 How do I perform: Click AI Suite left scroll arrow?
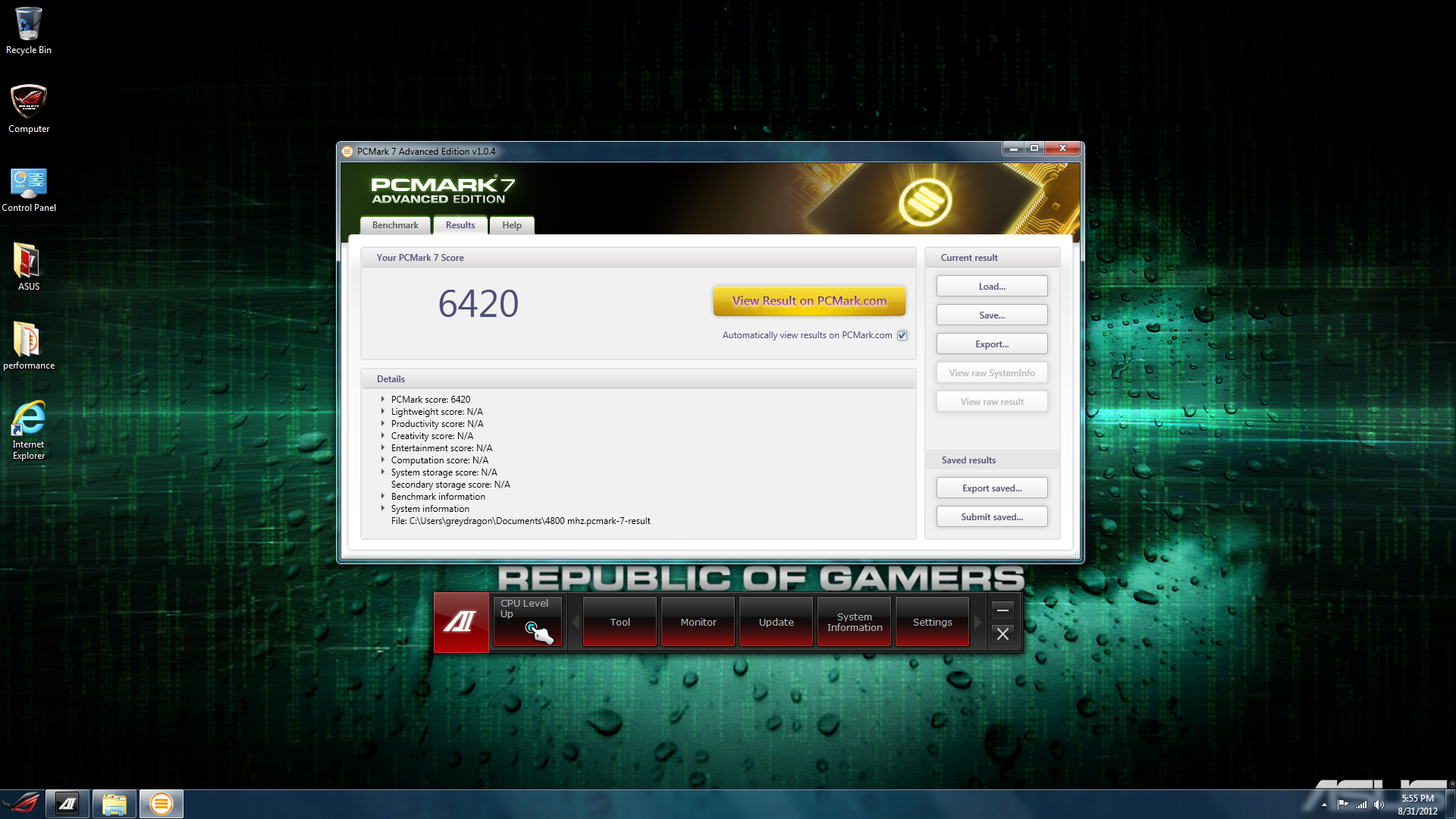click(x=576, y=622)
